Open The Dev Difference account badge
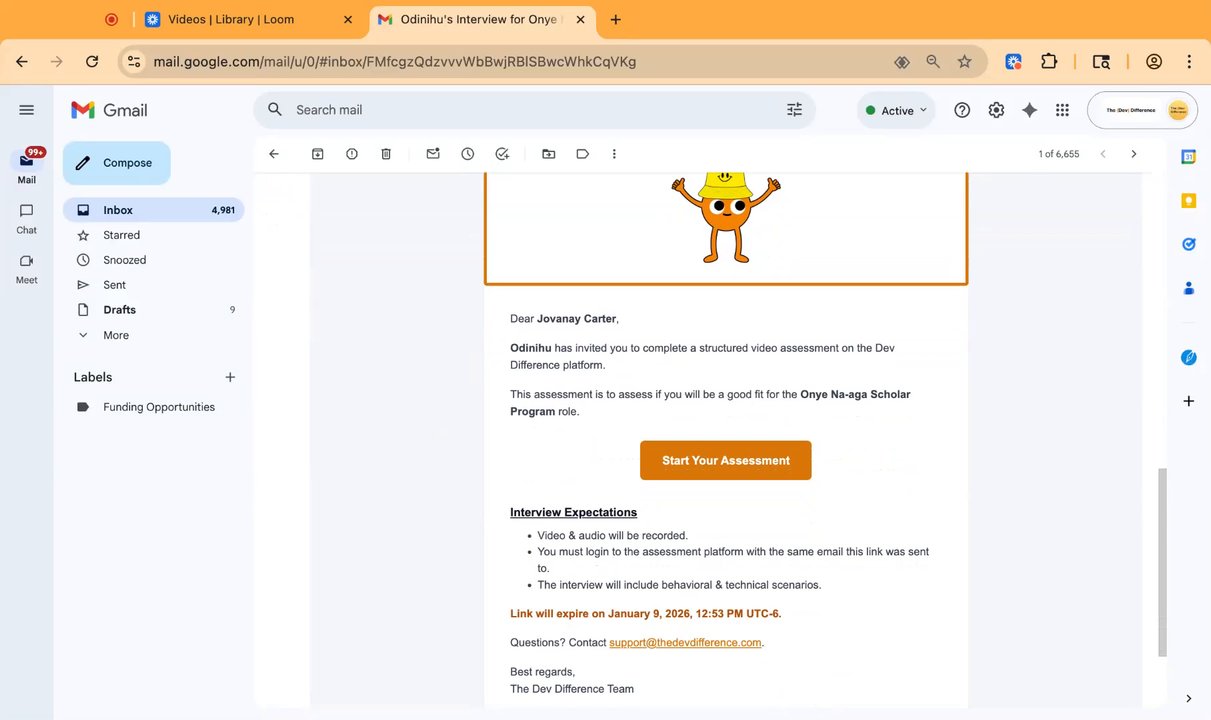 tap(1142, 110)
